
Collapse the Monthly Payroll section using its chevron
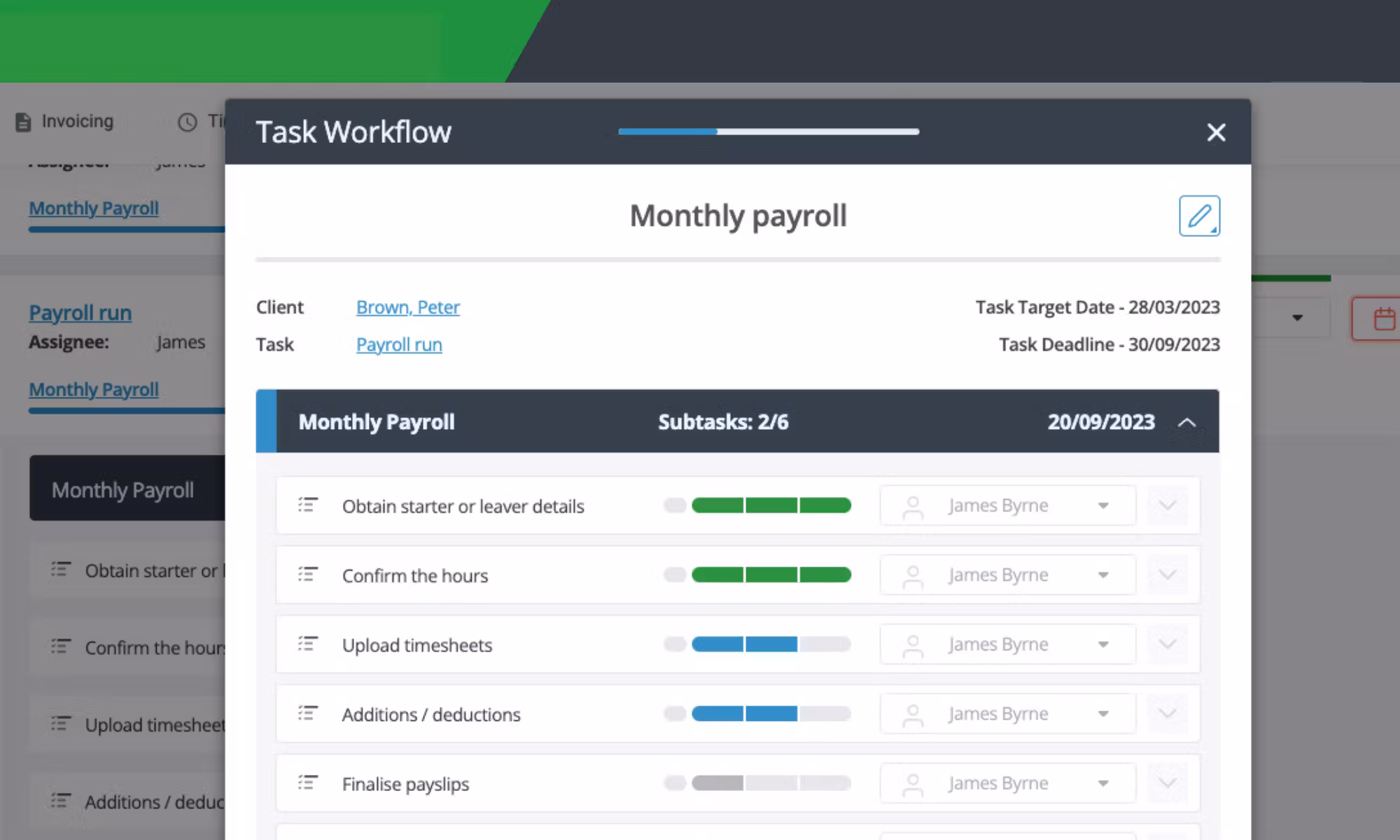click(x=1186, y=422)
